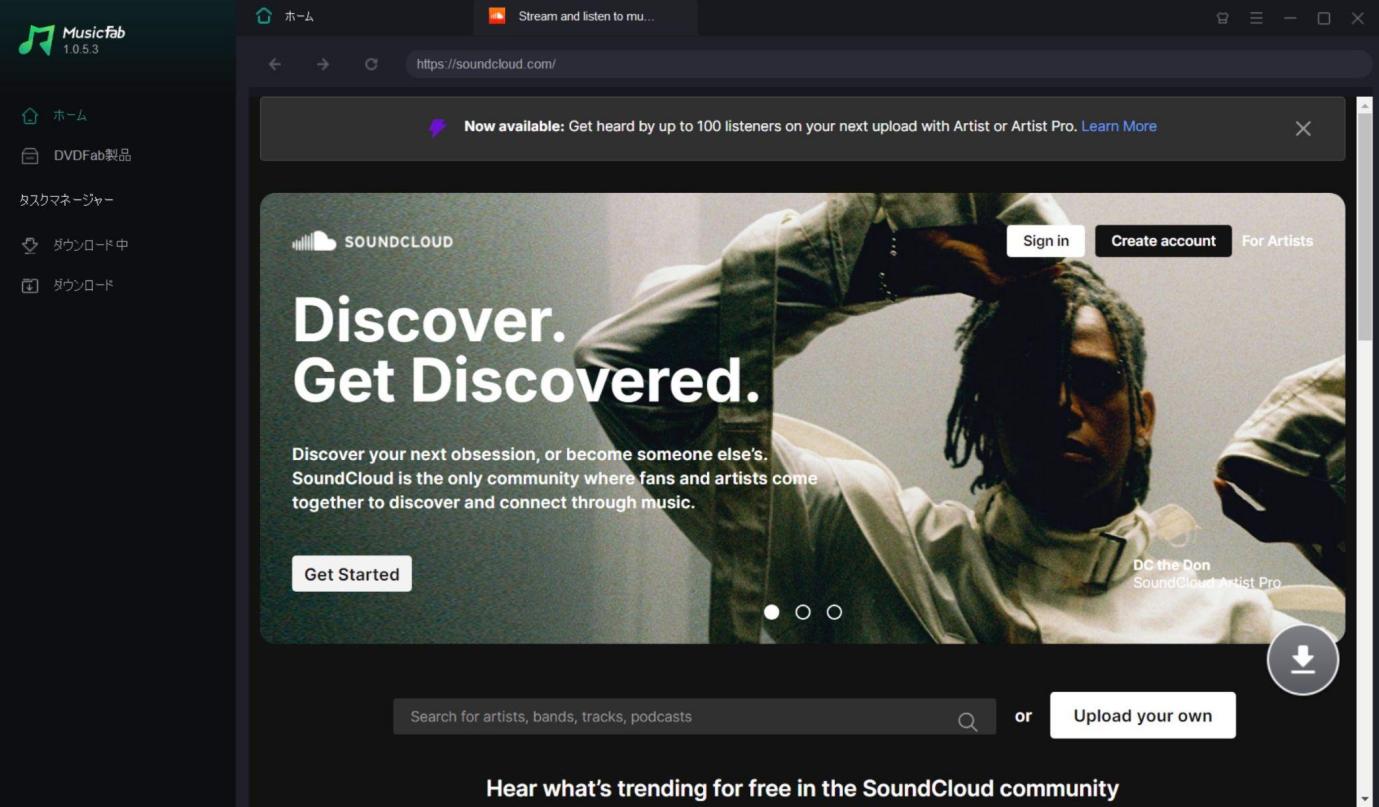Viewport: 1379px width, 807px height.
Task: Select the second carousel dot
Action: click(x=803, y=612)
